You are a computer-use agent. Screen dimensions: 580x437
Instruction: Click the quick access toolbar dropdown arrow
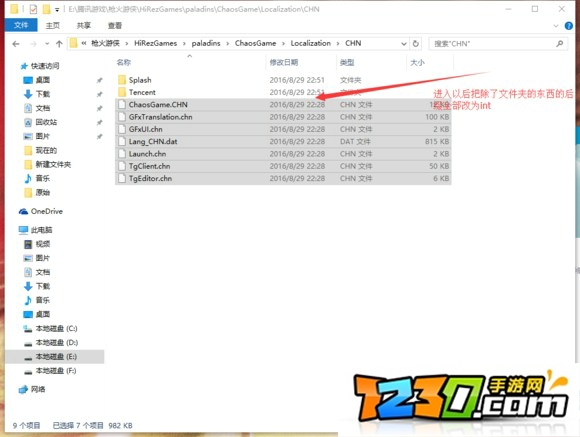[57, 9]
